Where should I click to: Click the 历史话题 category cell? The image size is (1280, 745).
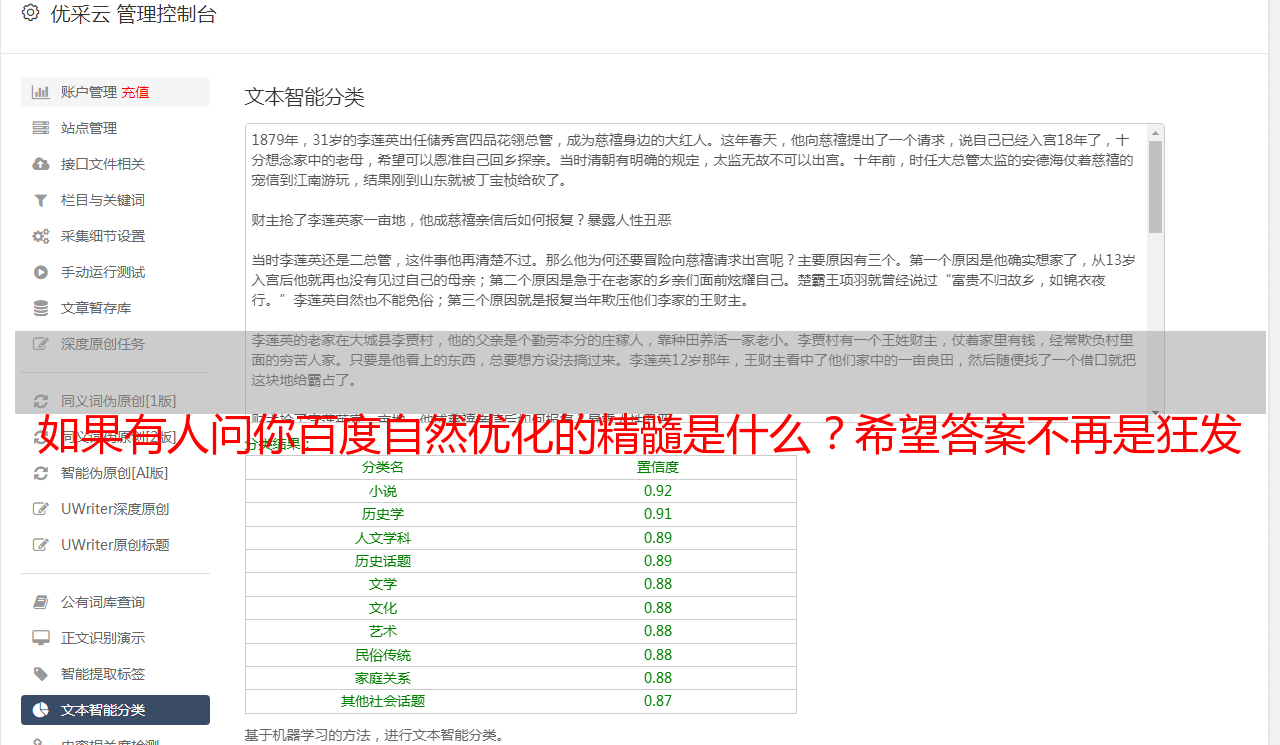(x=383, y=561)
